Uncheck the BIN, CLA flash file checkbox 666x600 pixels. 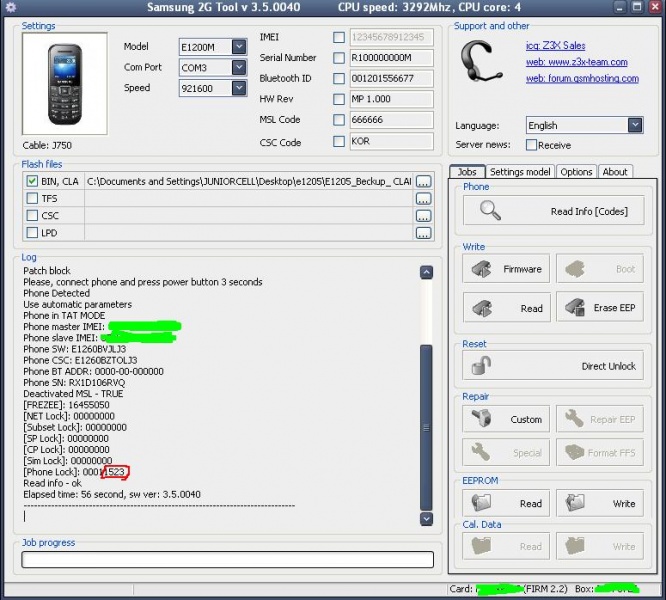[x=32, y=181]
